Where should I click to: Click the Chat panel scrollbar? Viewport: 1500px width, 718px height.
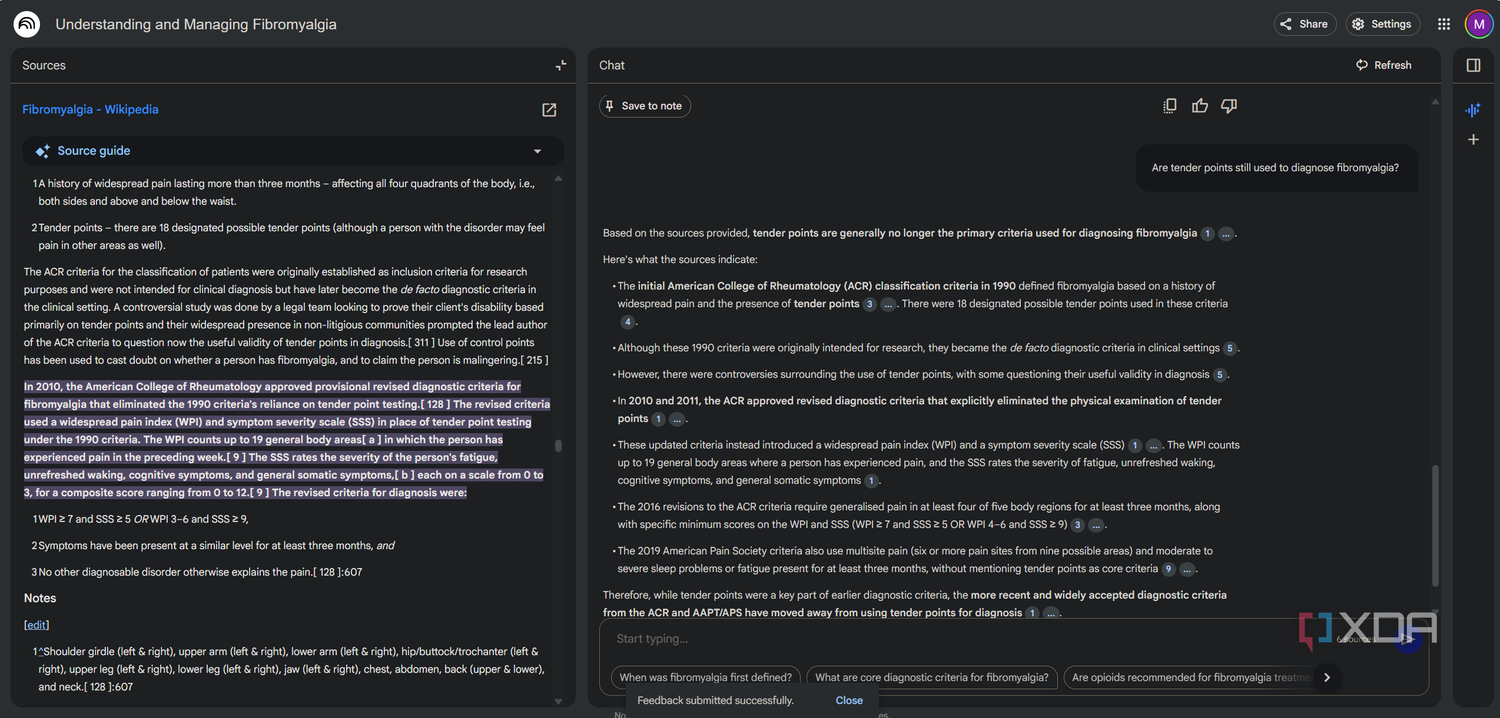(1436, 525)
